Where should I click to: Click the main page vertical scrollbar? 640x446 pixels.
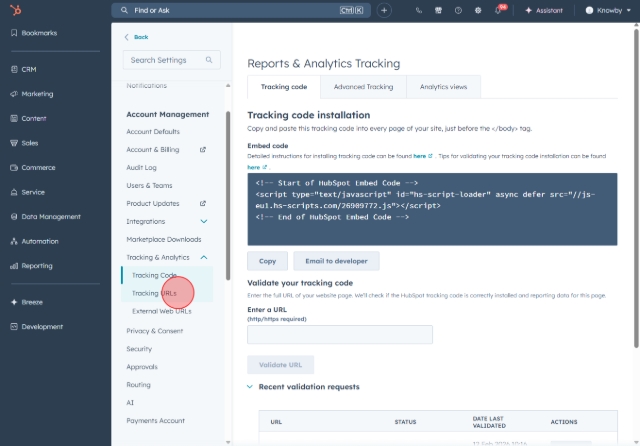(636, 188)
